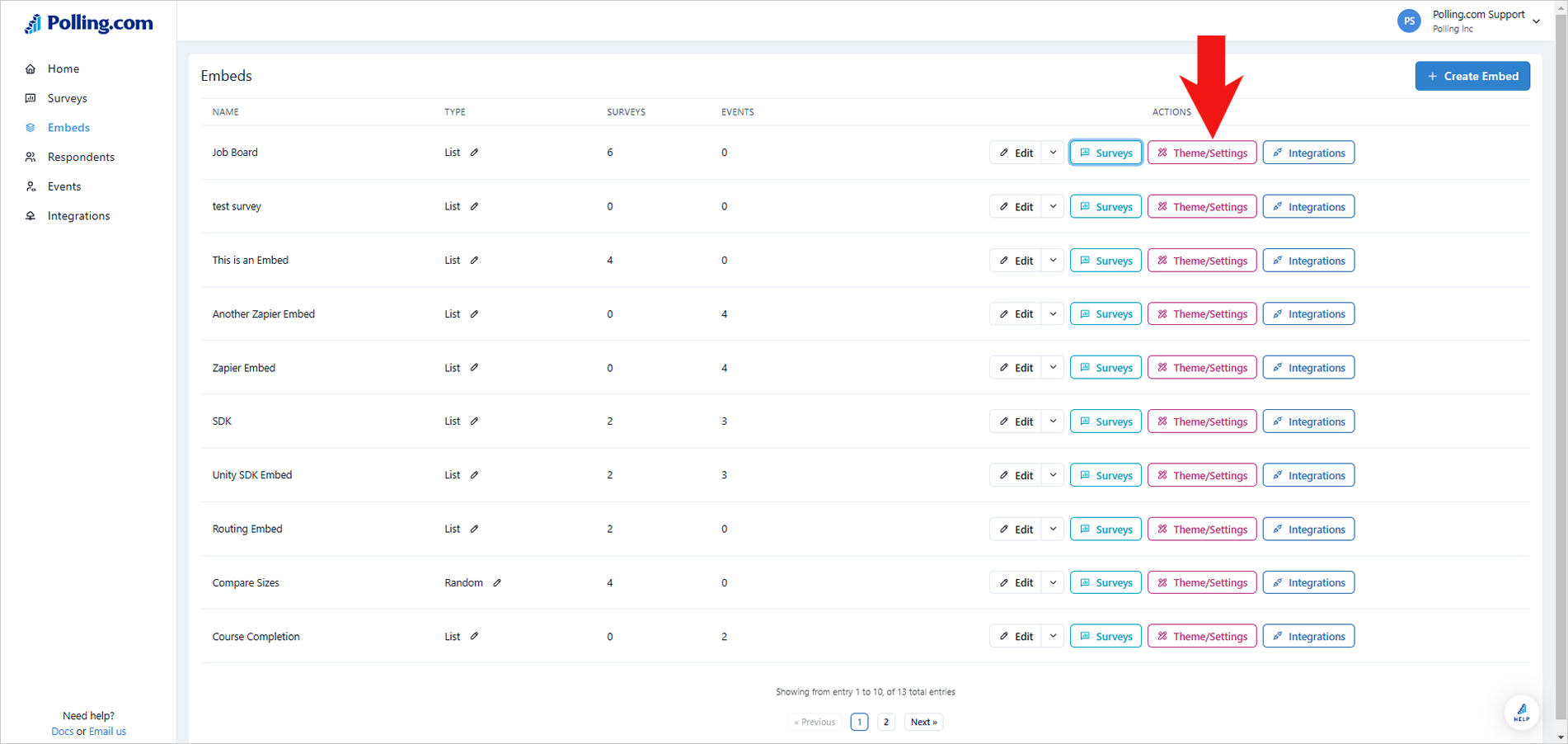Expand Edit dropdown arrow for Job Board
1568x744 pixels.
tap(1053, 153)
